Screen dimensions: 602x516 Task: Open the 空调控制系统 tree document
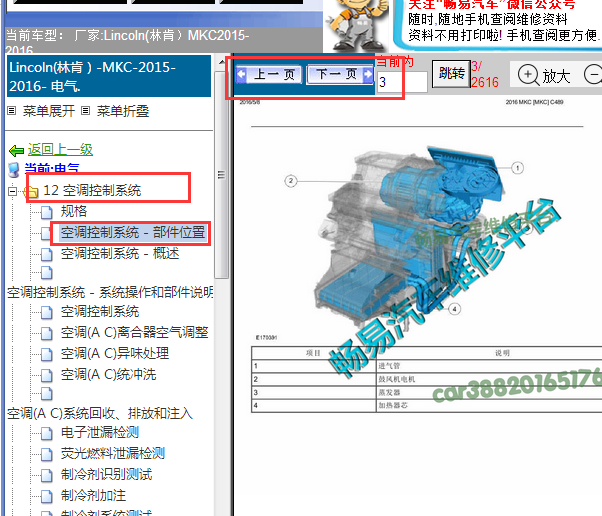(100, 311)
